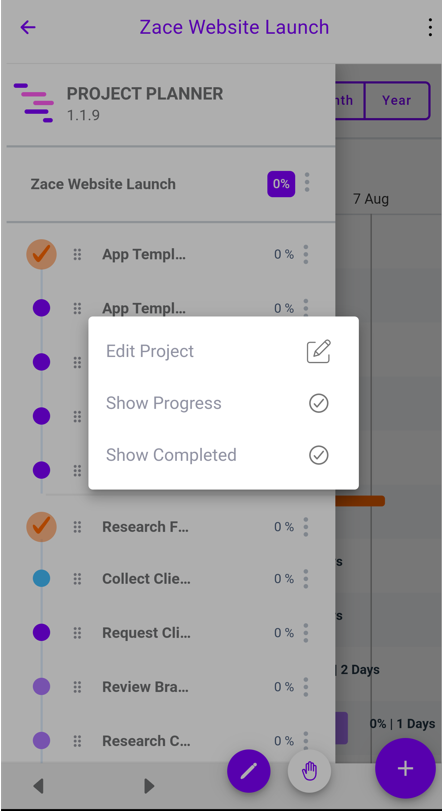The image size is (442, 811).
Task: Tap the purple plus add button
Action: pyautogui.click(x=405, y=769)
